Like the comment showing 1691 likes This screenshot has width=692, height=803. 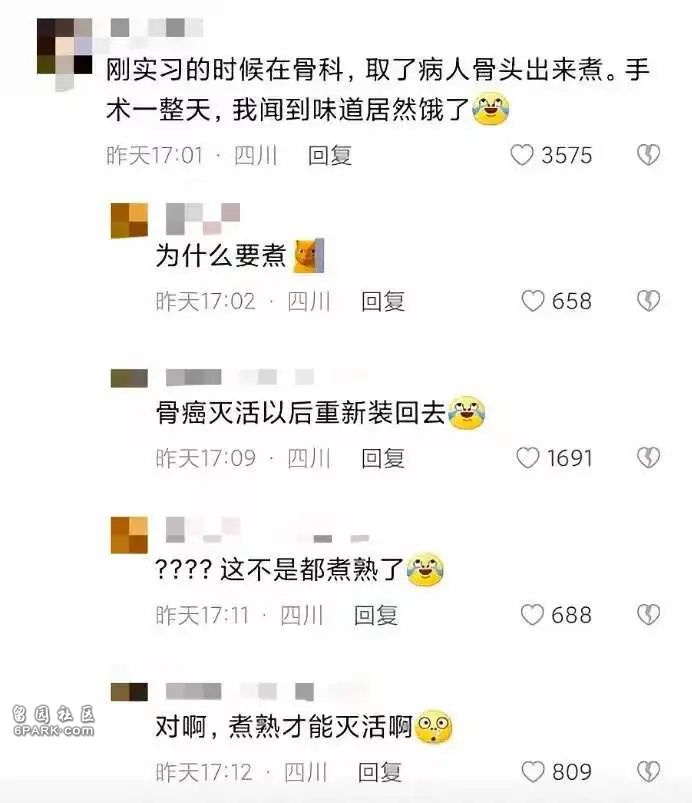tap(527, 458)
